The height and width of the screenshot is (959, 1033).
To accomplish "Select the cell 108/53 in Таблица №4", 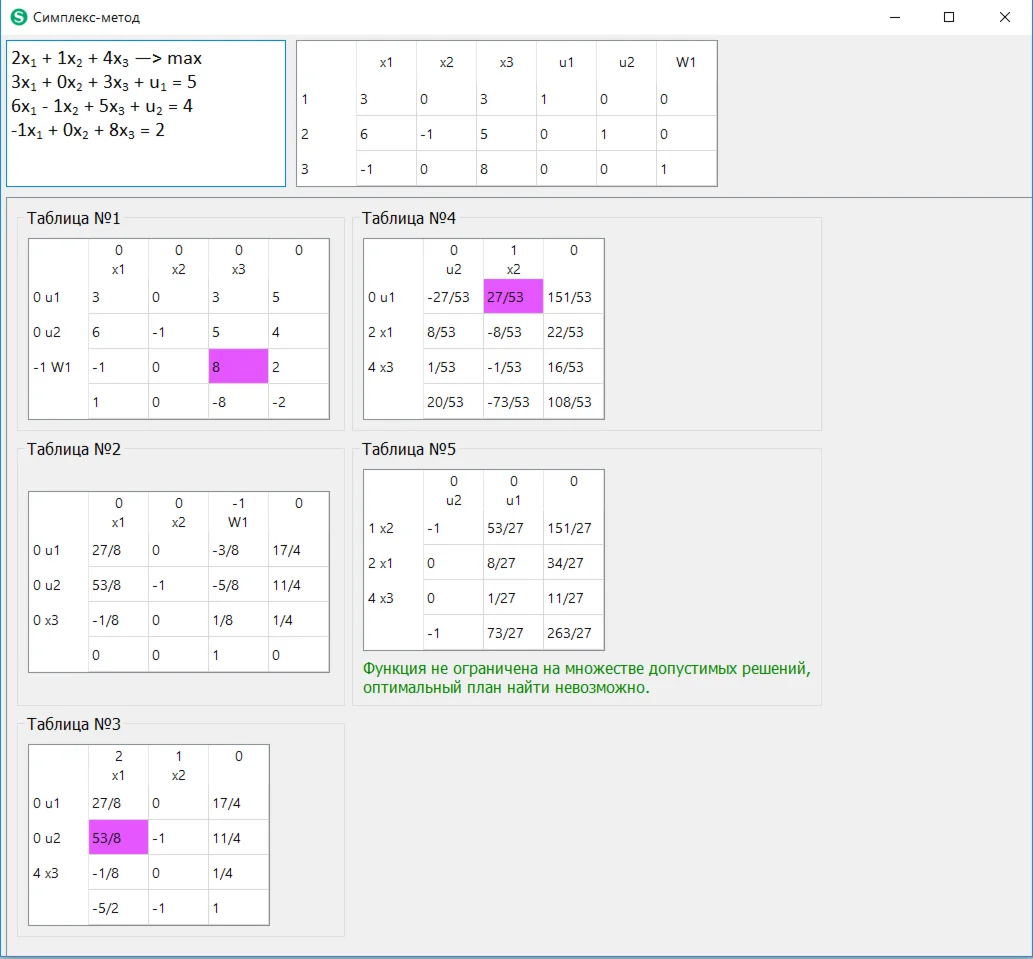I will 573,402.
